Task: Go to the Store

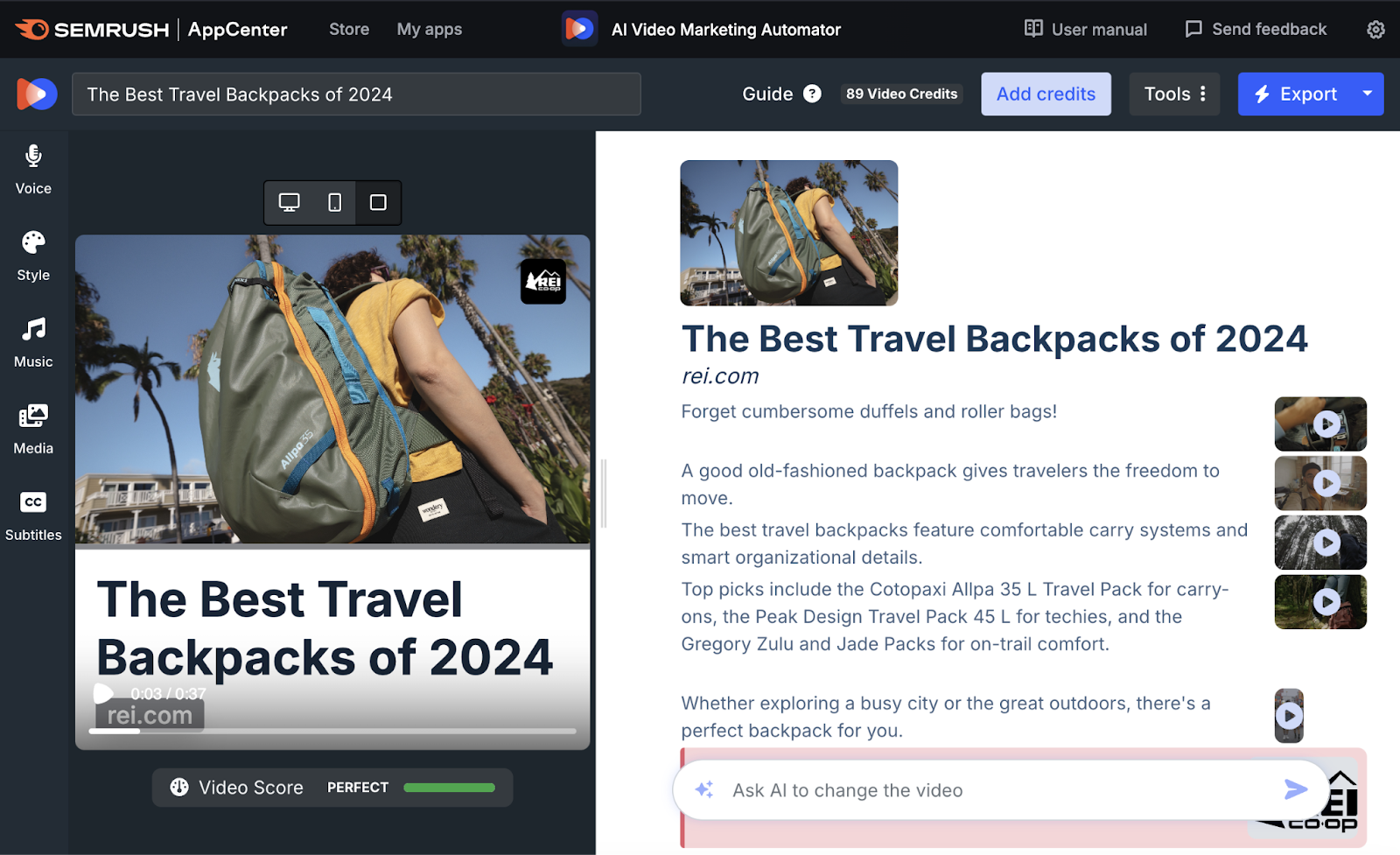Action: click(x=348, y=29)
